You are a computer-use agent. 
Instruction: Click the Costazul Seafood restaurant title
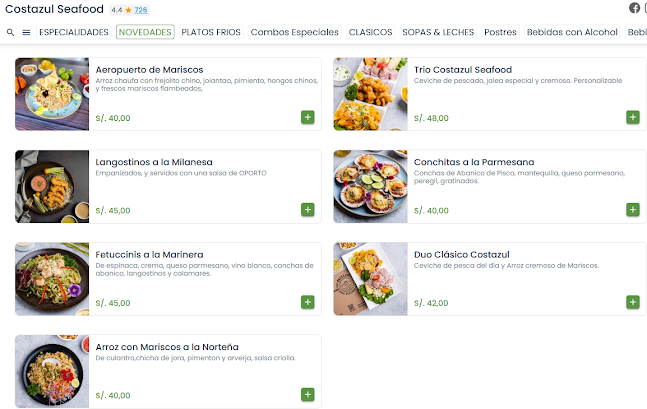[x=54, y=9]
